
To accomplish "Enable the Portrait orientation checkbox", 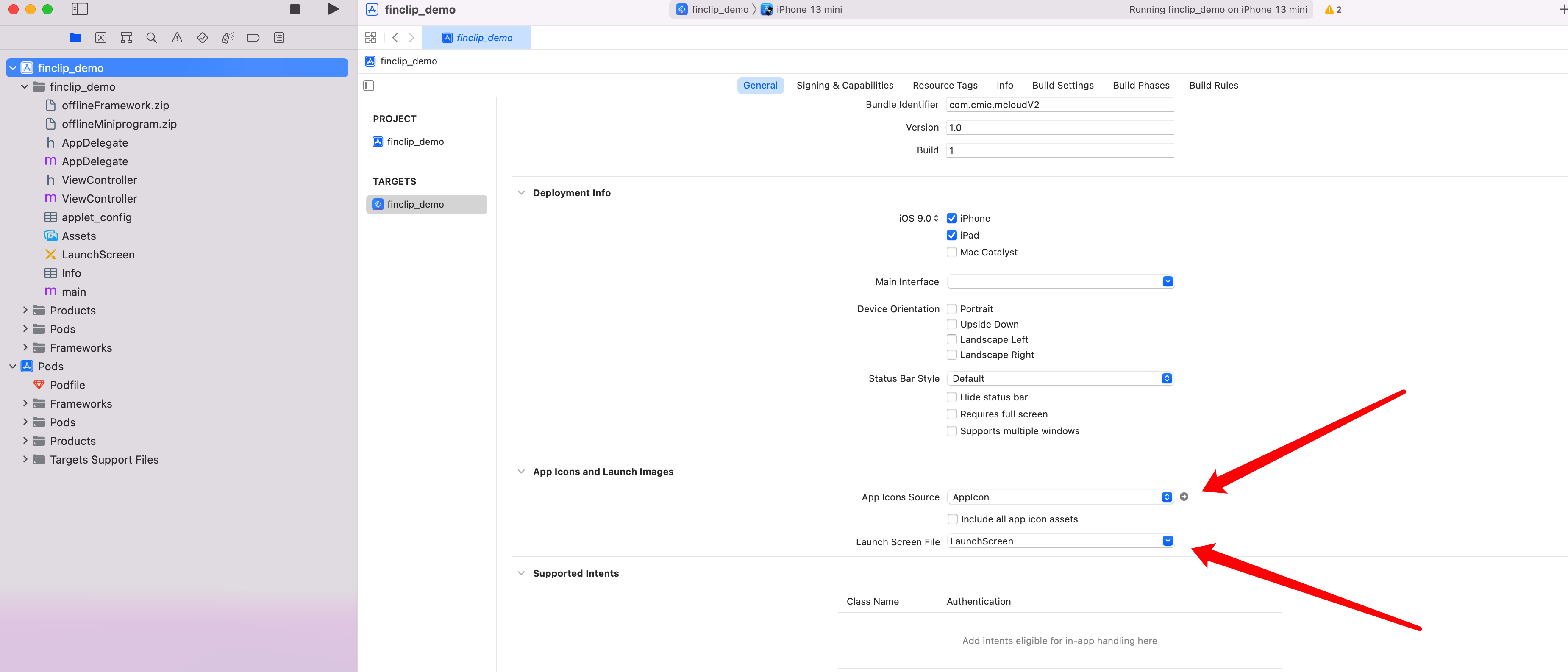I will [x=951, y=308].
